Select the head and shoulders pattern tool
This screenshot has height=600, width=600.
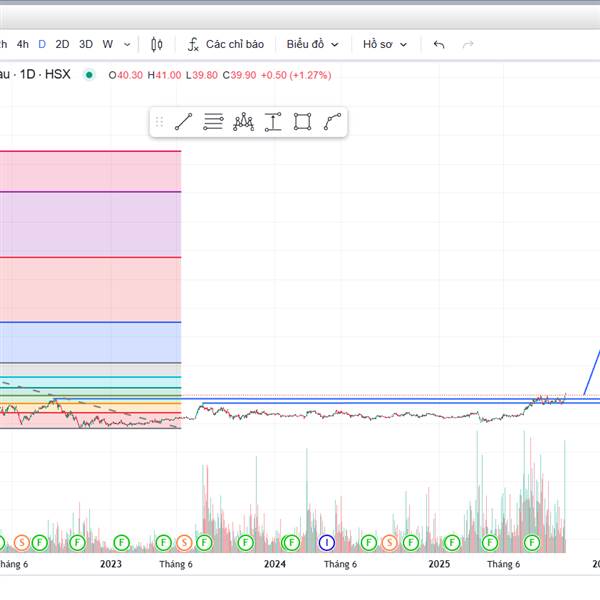(243, 122)
